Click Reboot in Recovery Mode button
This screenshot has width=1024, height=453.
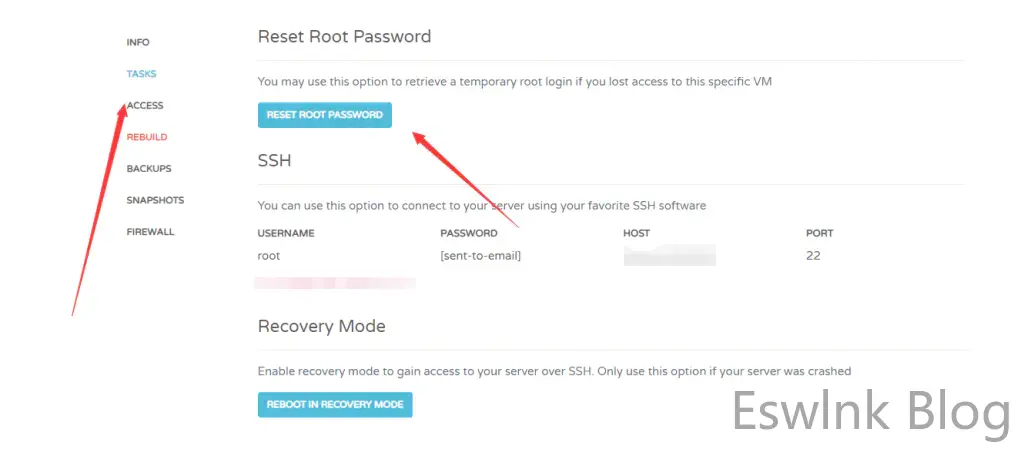click(x=335, y=405)
